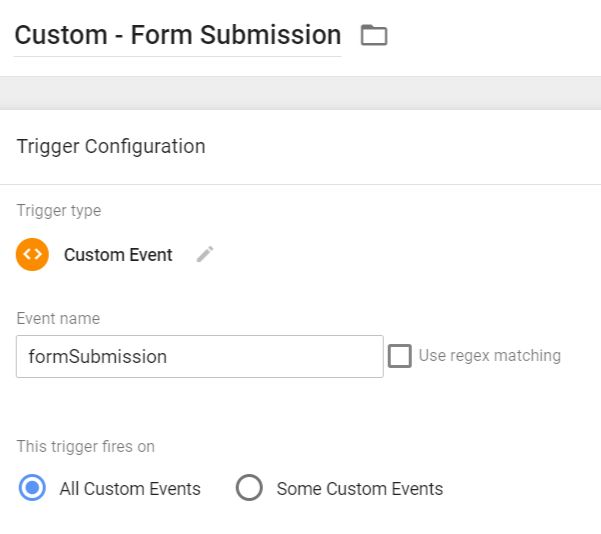This screenshot has width=601, height=534.
Task: Click the 'Event name' field label
Action: click(x=58, y=319)
